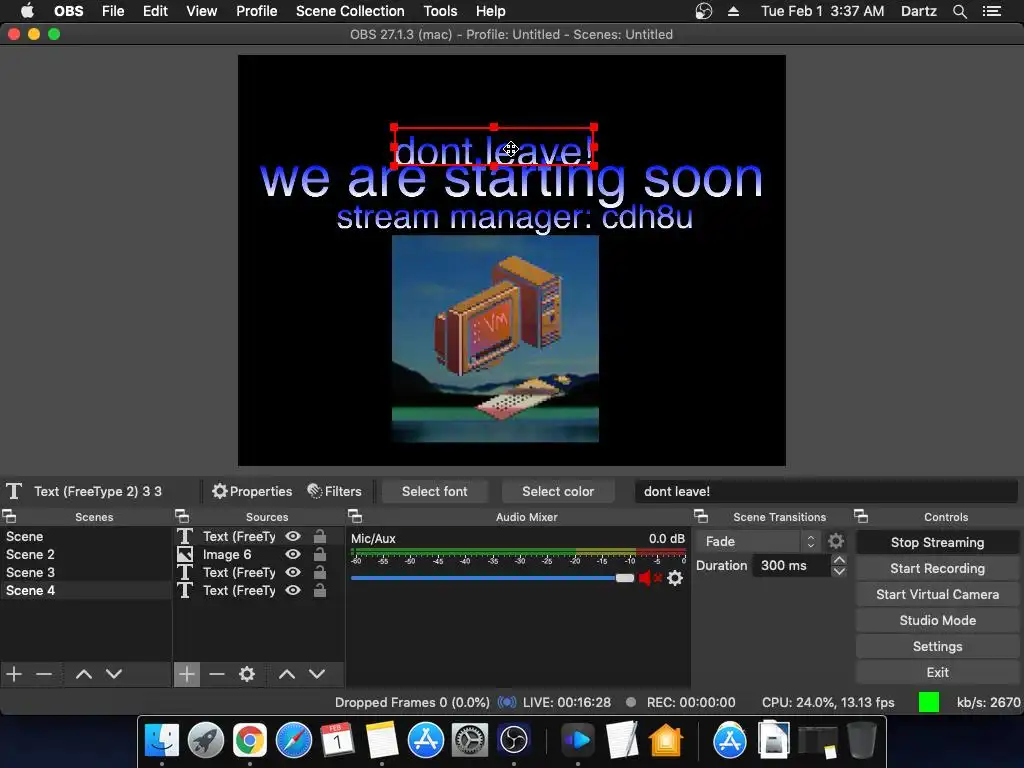Enable Studio Mode
Image resolution: width=1024 pixels, height=768 pixels.
(937, 620)
